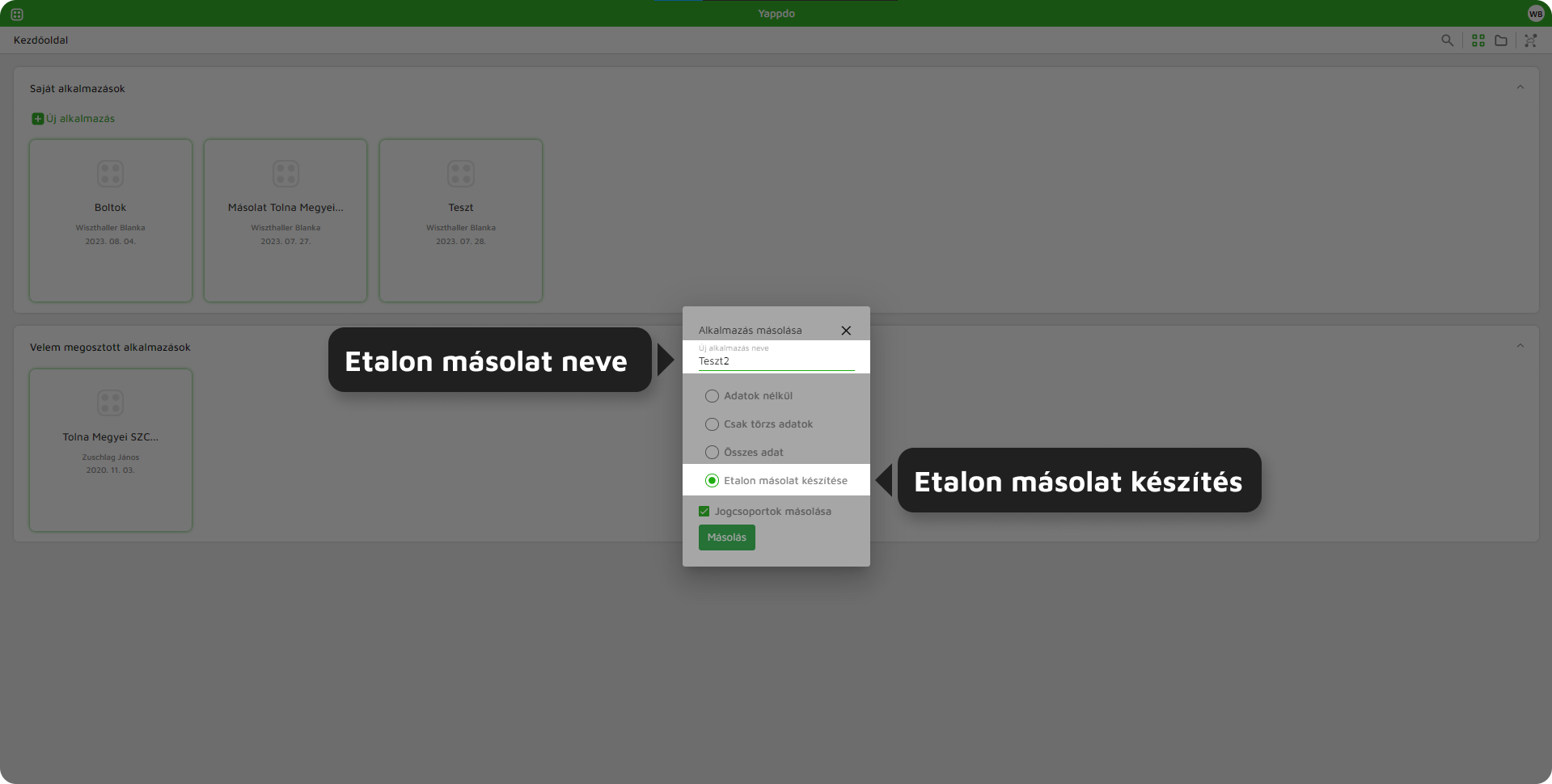Click the Yappdo title in the top bar
Viewport: 1552px width, 784px height.
tap(776, 14)
